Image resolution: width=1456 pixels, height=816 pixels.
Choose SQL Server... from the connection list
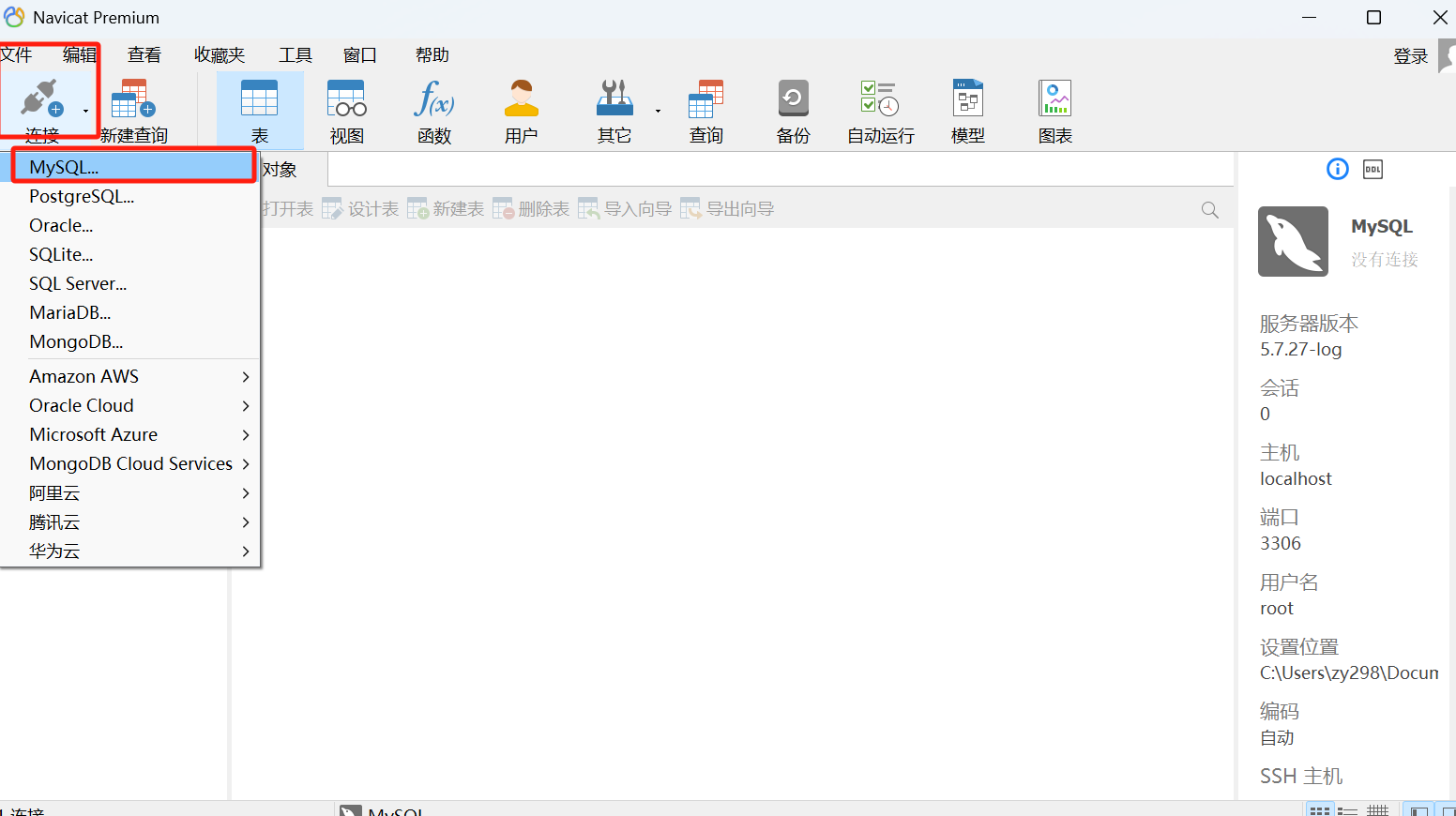click(x=130, y=284)
